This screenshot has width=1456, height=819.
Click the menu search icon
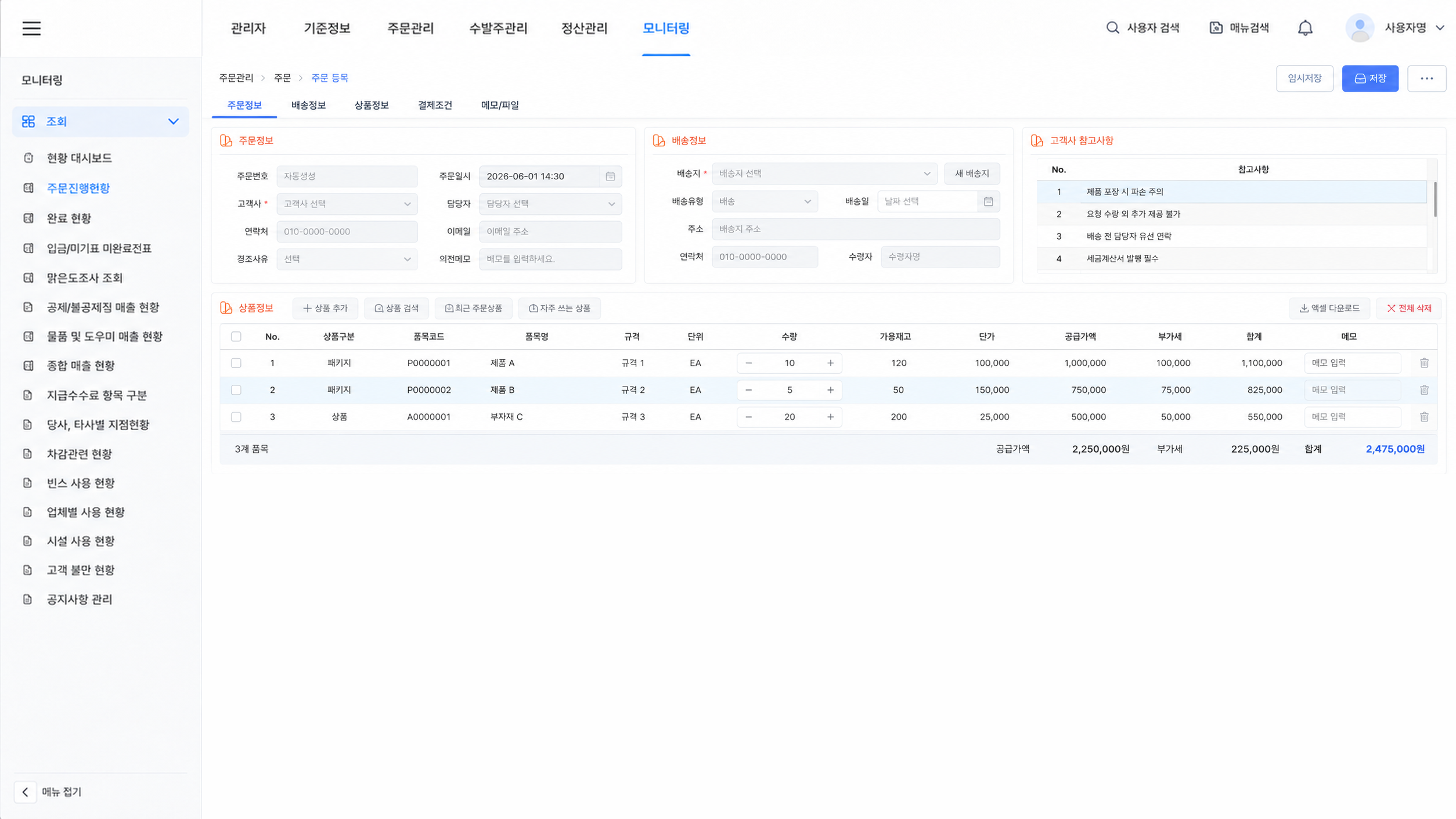[1216, 28]
